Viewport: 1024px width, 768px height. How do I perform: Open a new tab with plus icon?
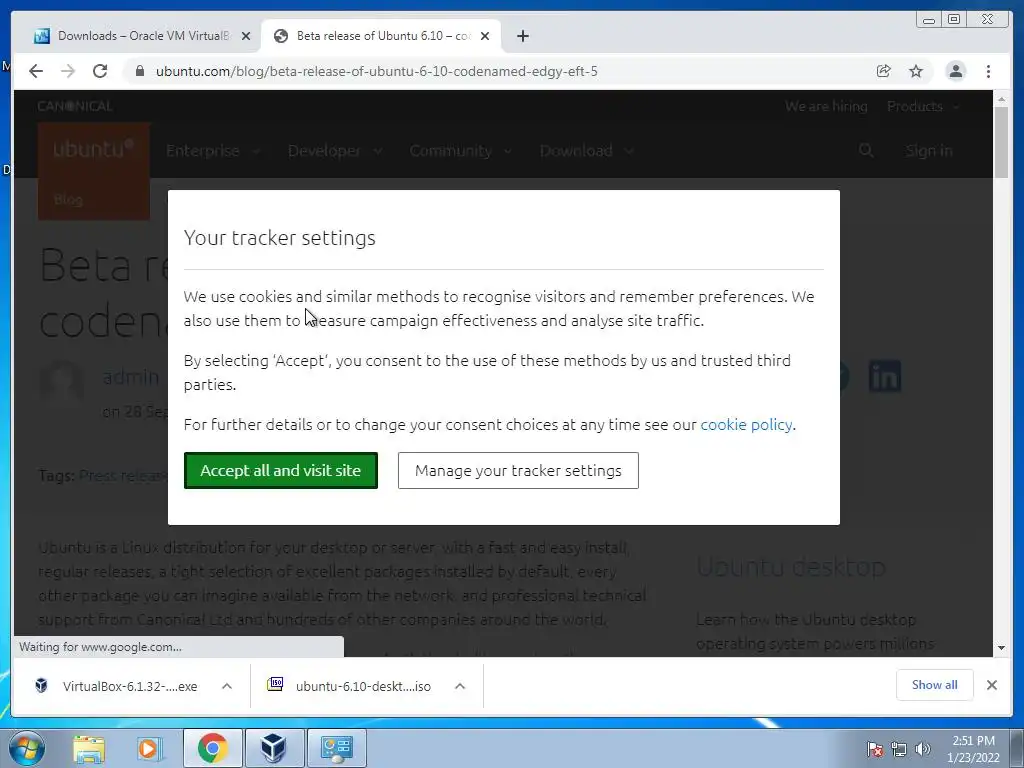pyautogui.click(x=522, y=36)
